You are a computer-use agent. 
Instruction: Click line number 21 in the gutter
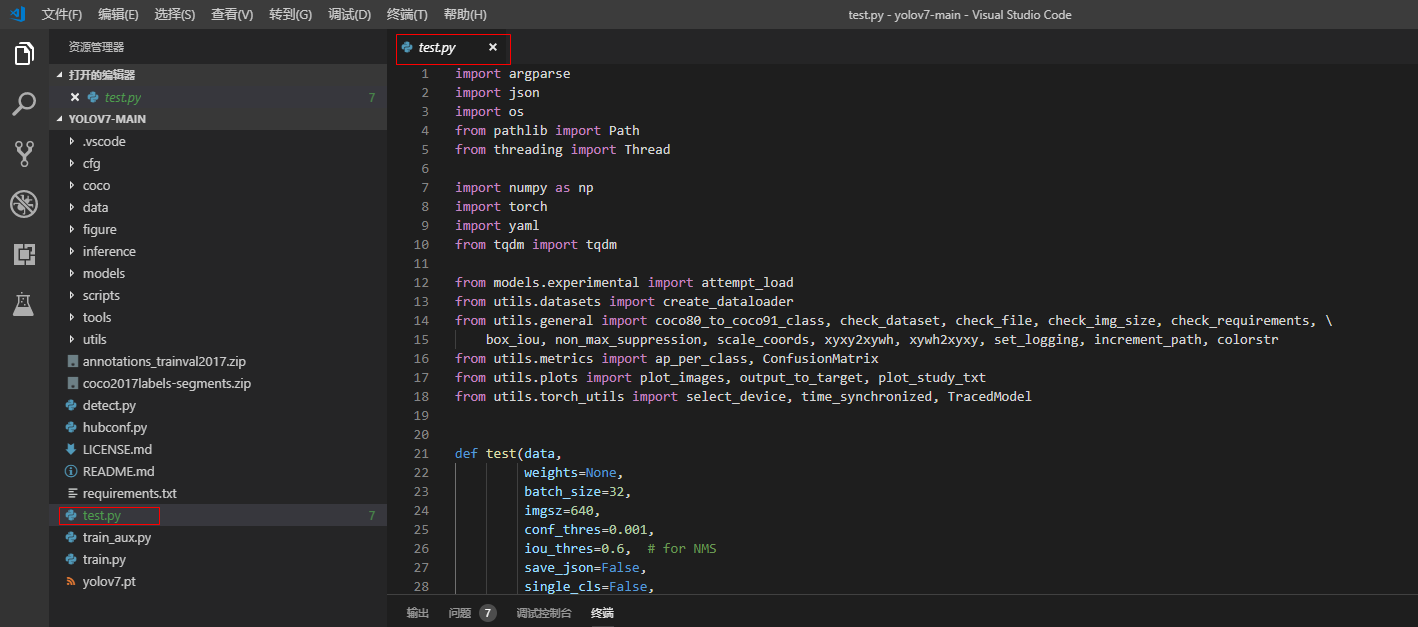click(x=421, y=453)
